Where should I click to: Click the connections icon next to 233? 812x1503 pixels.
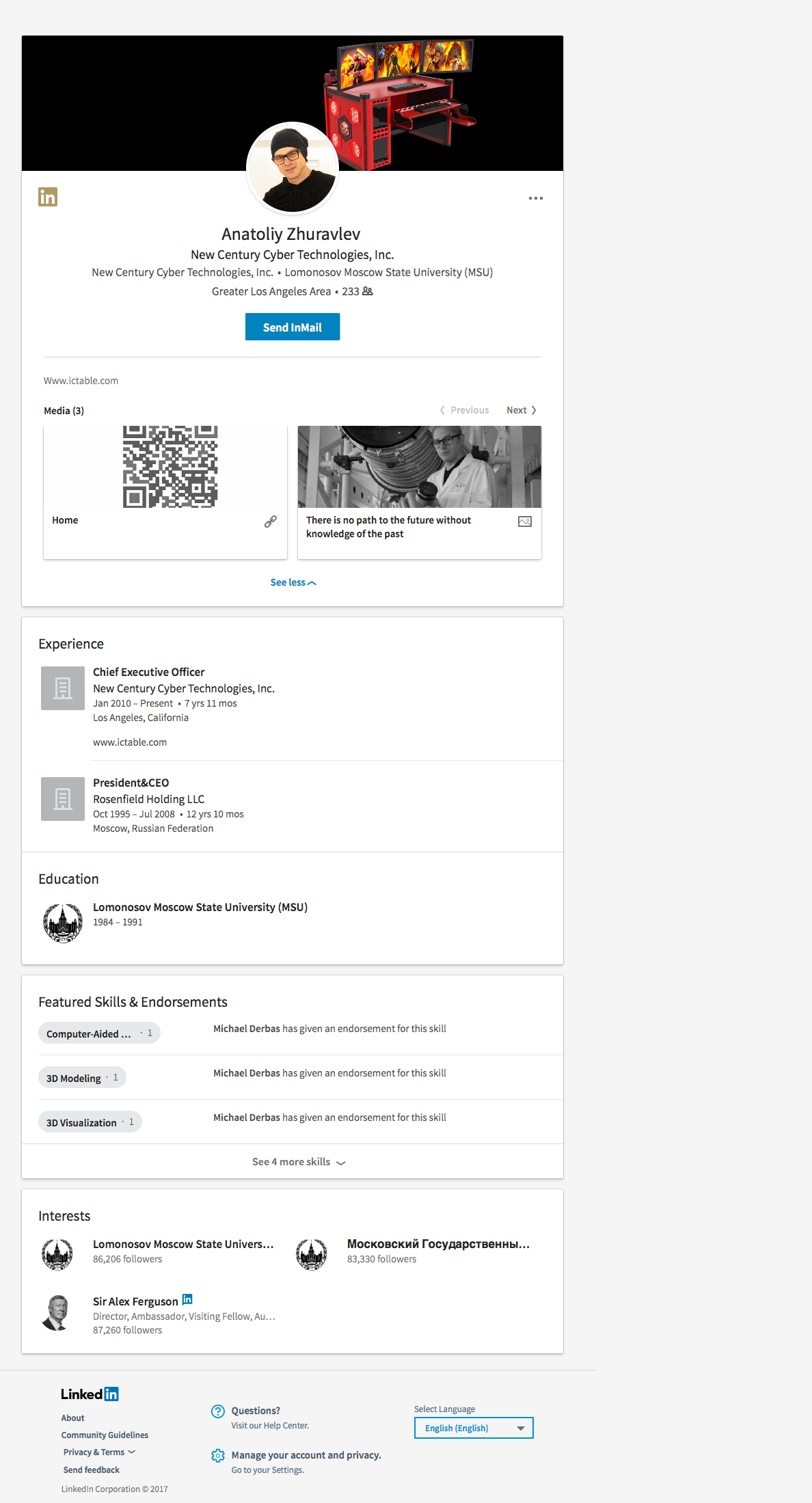tap(368, 291)
